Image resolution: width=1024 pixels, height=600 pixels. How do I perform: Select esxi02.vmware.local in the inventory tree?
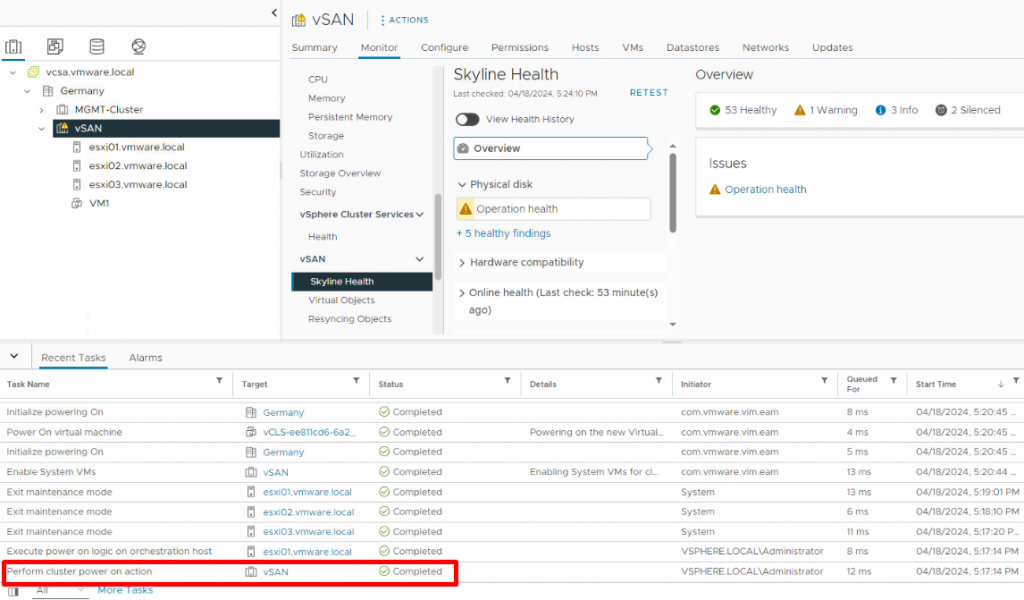[x=138, y=166]
